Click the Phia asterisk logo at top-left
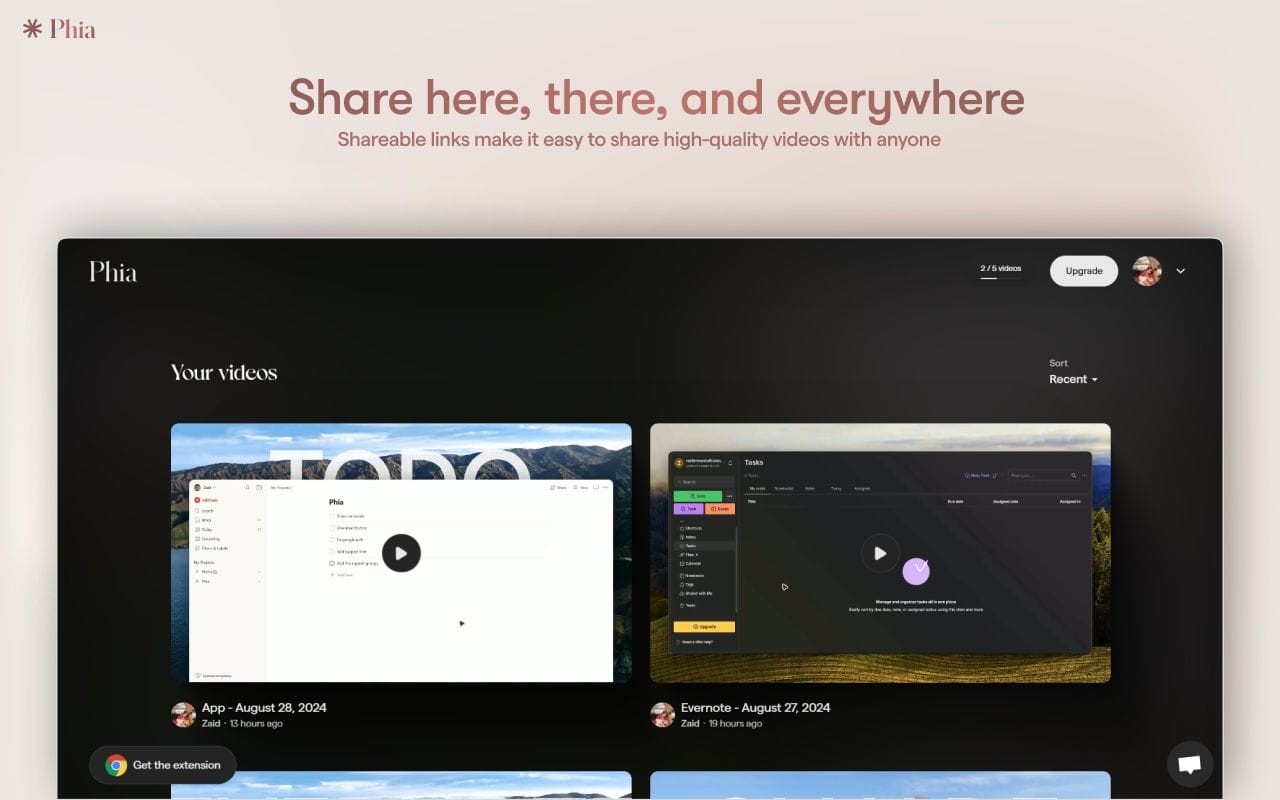Image resolution: width=1280 pixels, height=800 pixels. click(x=33, y=29)
